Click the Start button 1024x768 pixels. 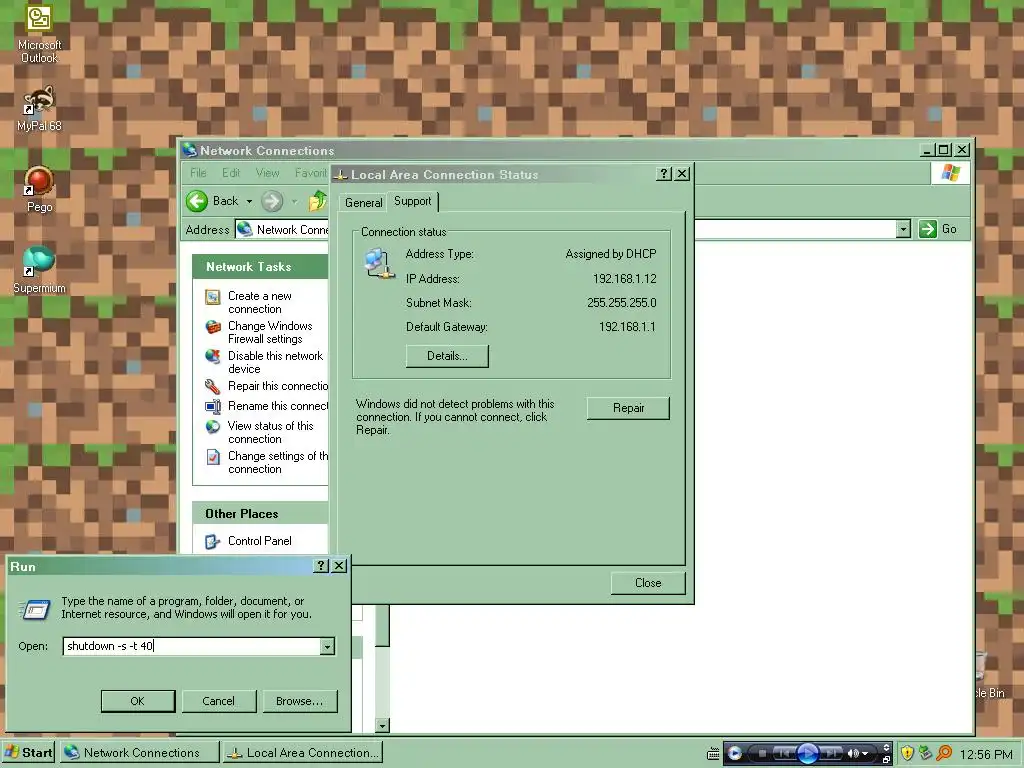pyautogui.click(x=28, y=752)
